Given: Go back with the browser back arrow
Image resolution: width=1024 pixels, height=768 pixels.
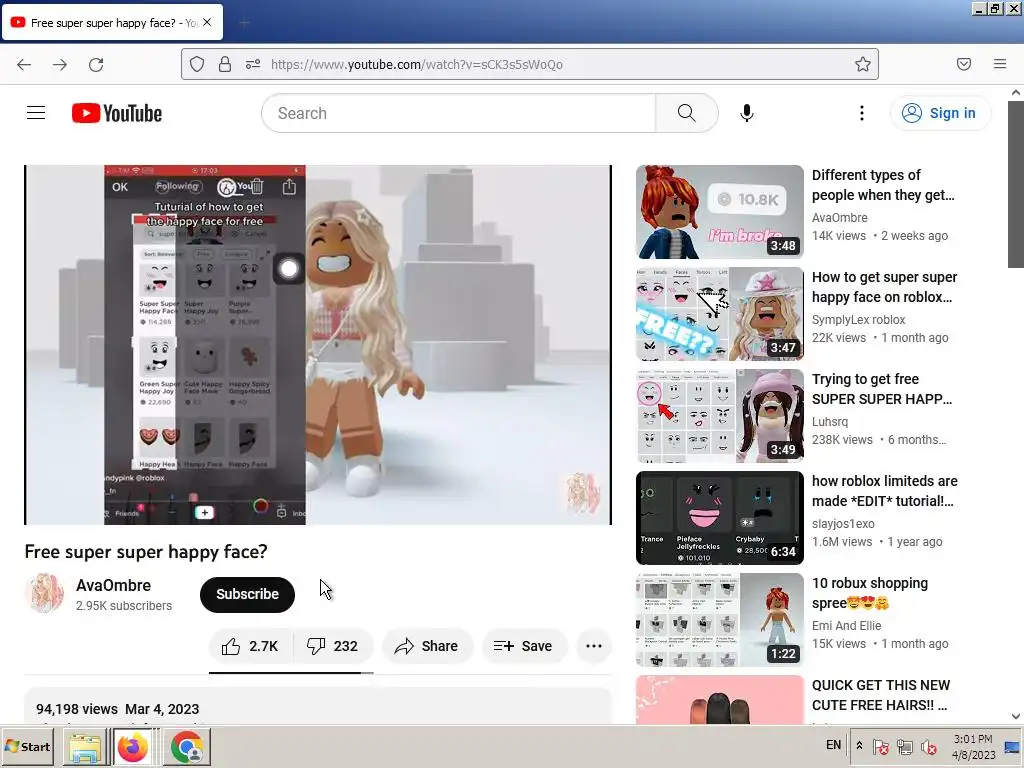Looking at the screenshot, I should (24, 64).
